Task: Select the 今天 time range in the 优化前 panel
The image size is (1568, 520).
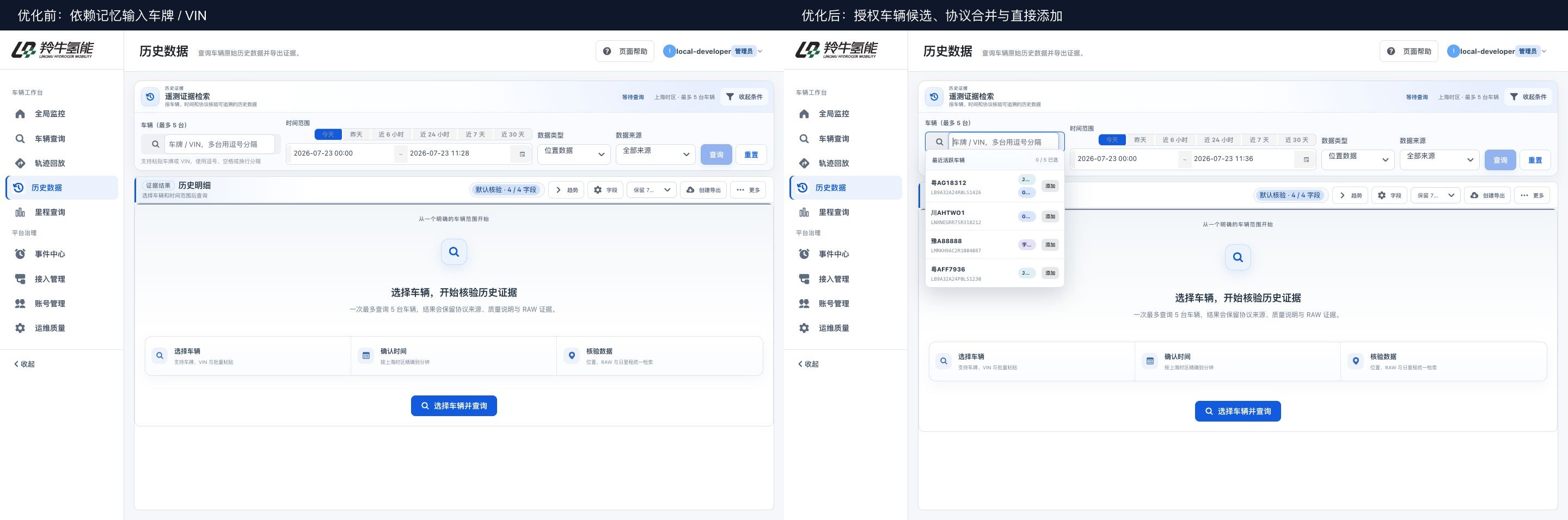Action: pos(328,134)
